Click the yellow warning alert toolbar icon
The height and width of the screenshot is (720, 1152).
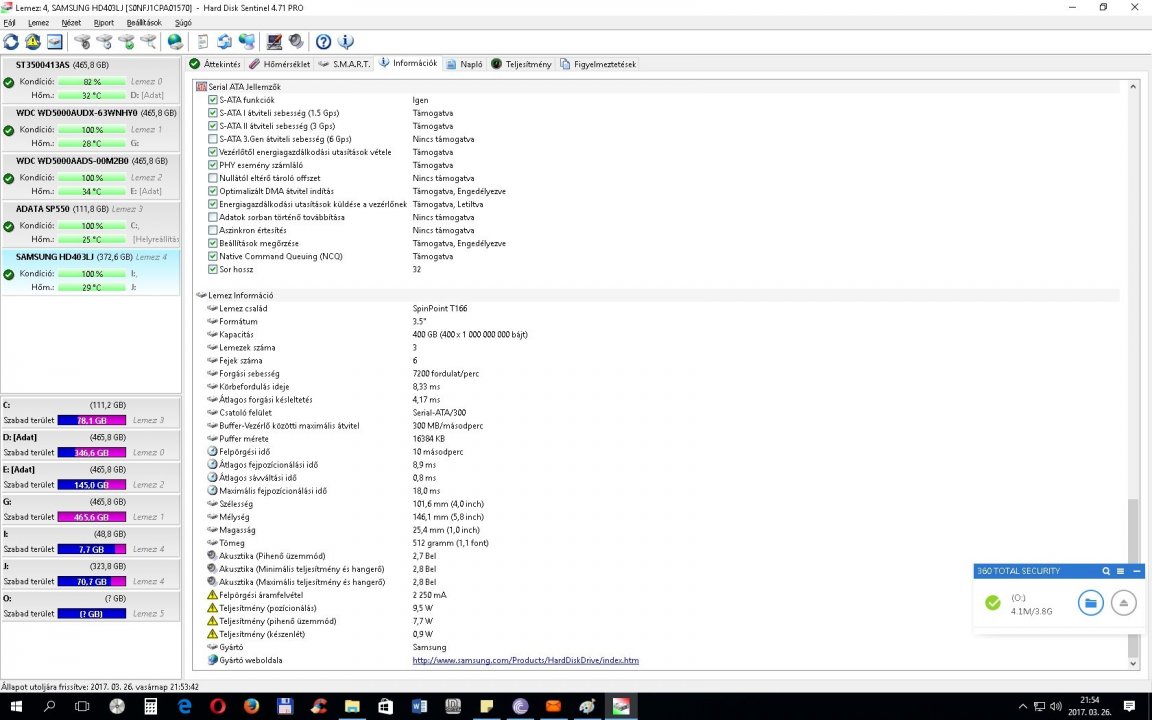[33, 42]
